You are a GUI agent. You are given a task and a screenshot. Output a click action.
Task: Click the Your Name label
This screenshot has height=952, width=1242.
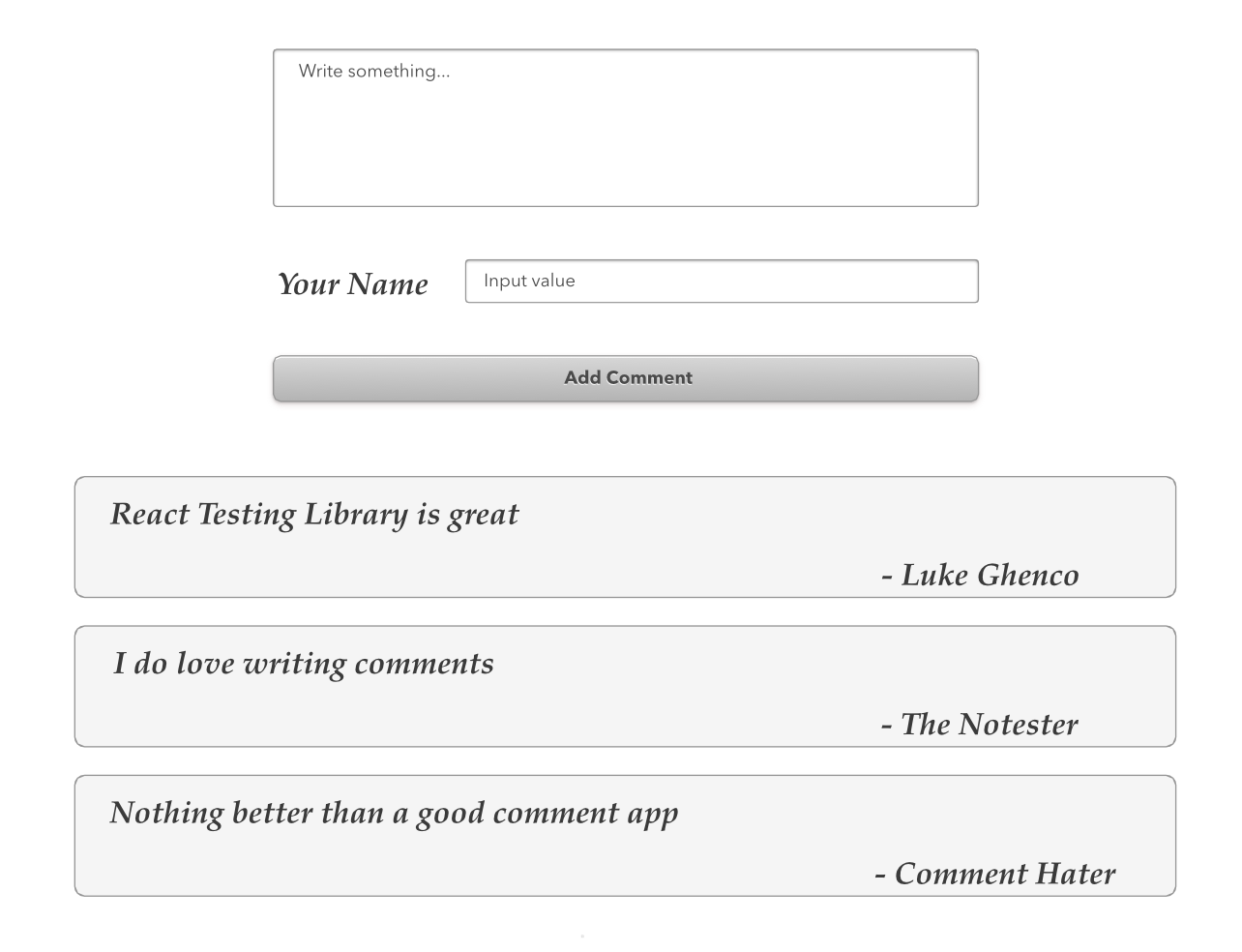(x=352, y=283)
